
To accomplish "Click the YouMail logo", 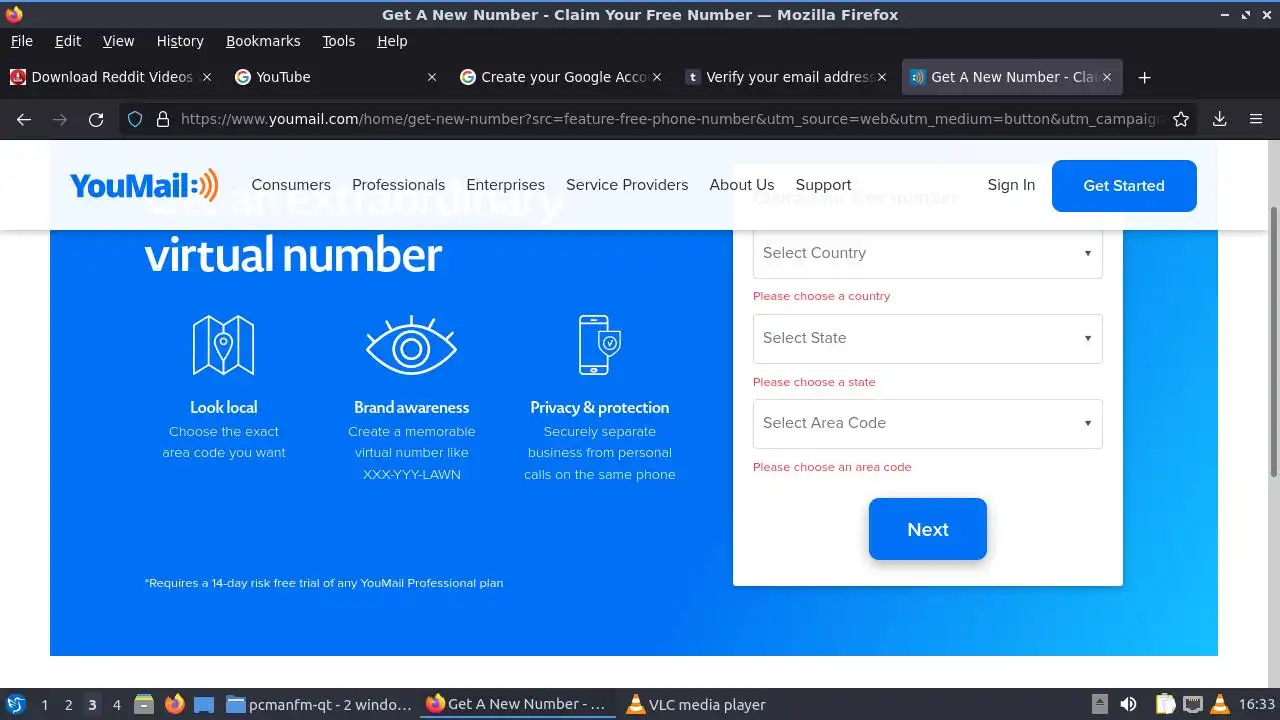I will [144, 185].
